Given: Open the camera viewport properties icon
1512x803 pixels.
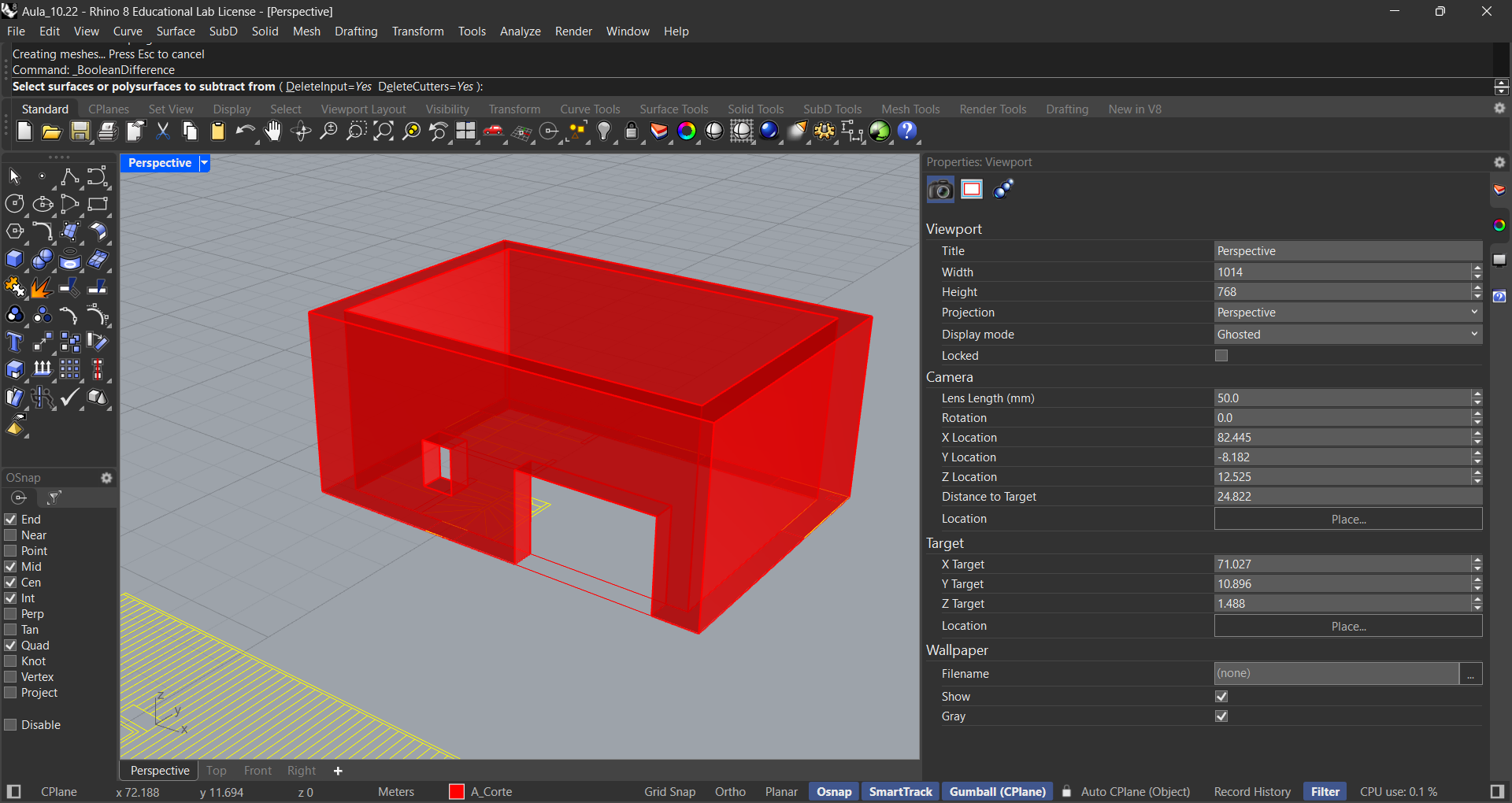Looking at the screenshot, I should (940, 190).
